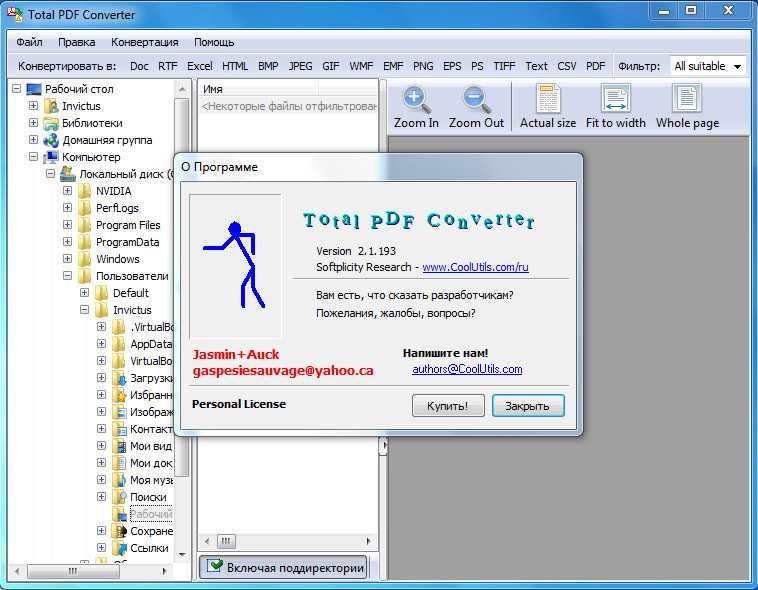Convert to GIF format
Screen dimensions: 758x590
(x=331, y=66)
